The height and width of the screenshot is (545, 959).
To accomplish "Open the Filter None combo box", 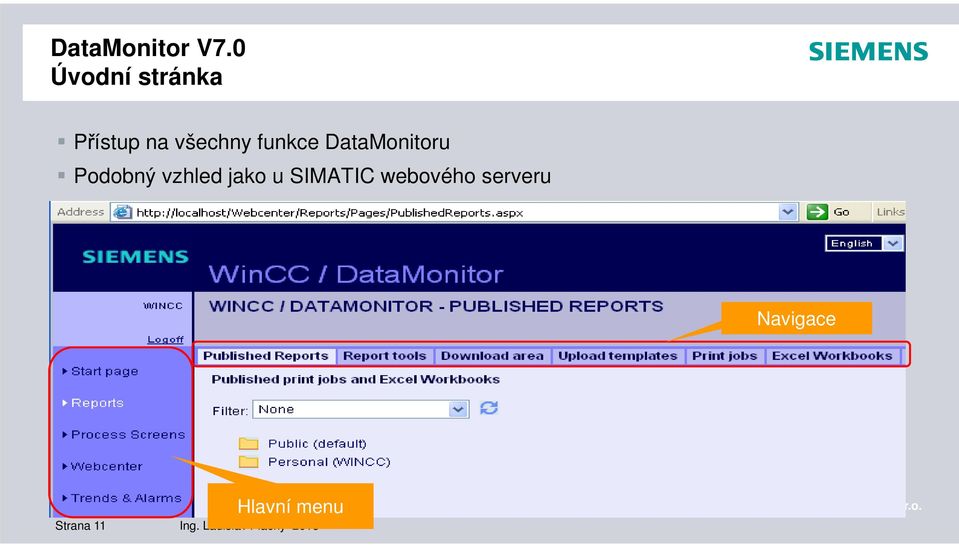I will coord(361,409).
